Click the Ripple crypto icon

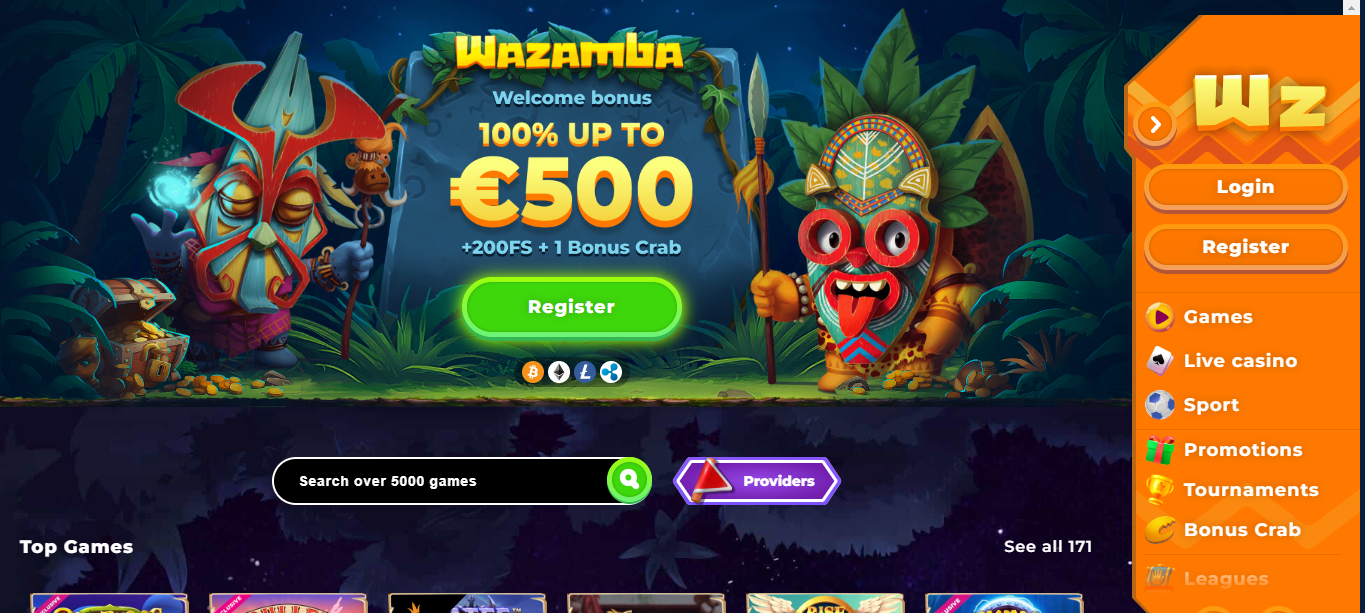(x=611, y=372)
